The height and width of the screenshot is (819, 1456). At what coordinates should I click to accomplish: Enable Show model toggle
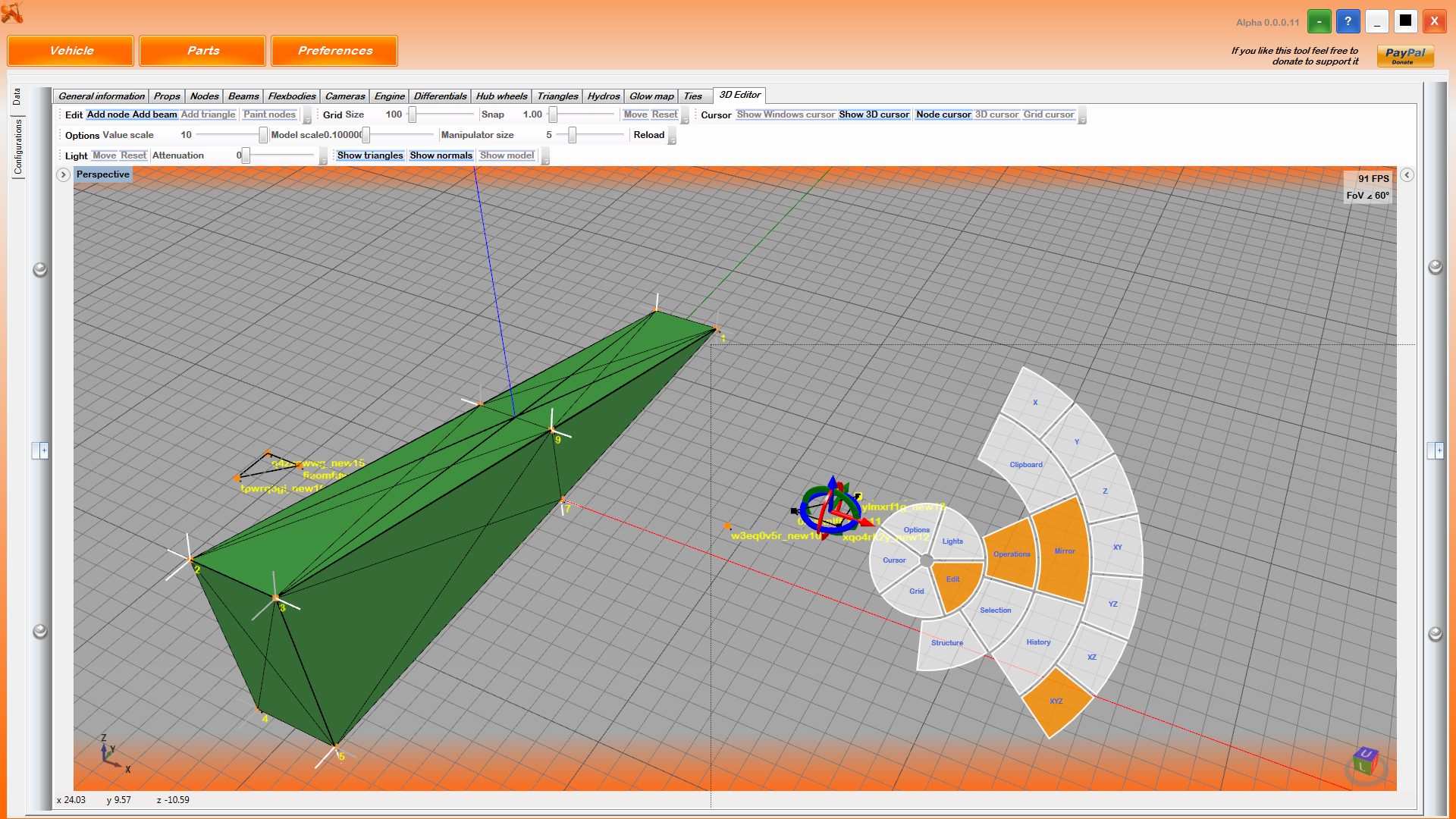point(507,155)
